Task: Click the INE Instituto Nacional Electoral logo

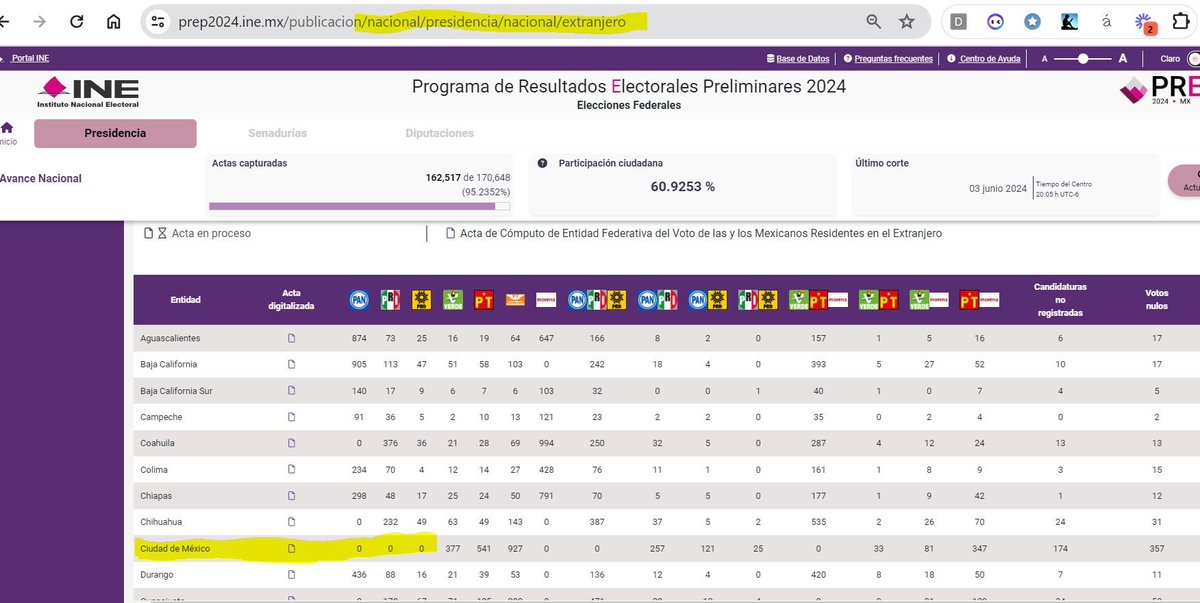Action: tap(88, 93)
